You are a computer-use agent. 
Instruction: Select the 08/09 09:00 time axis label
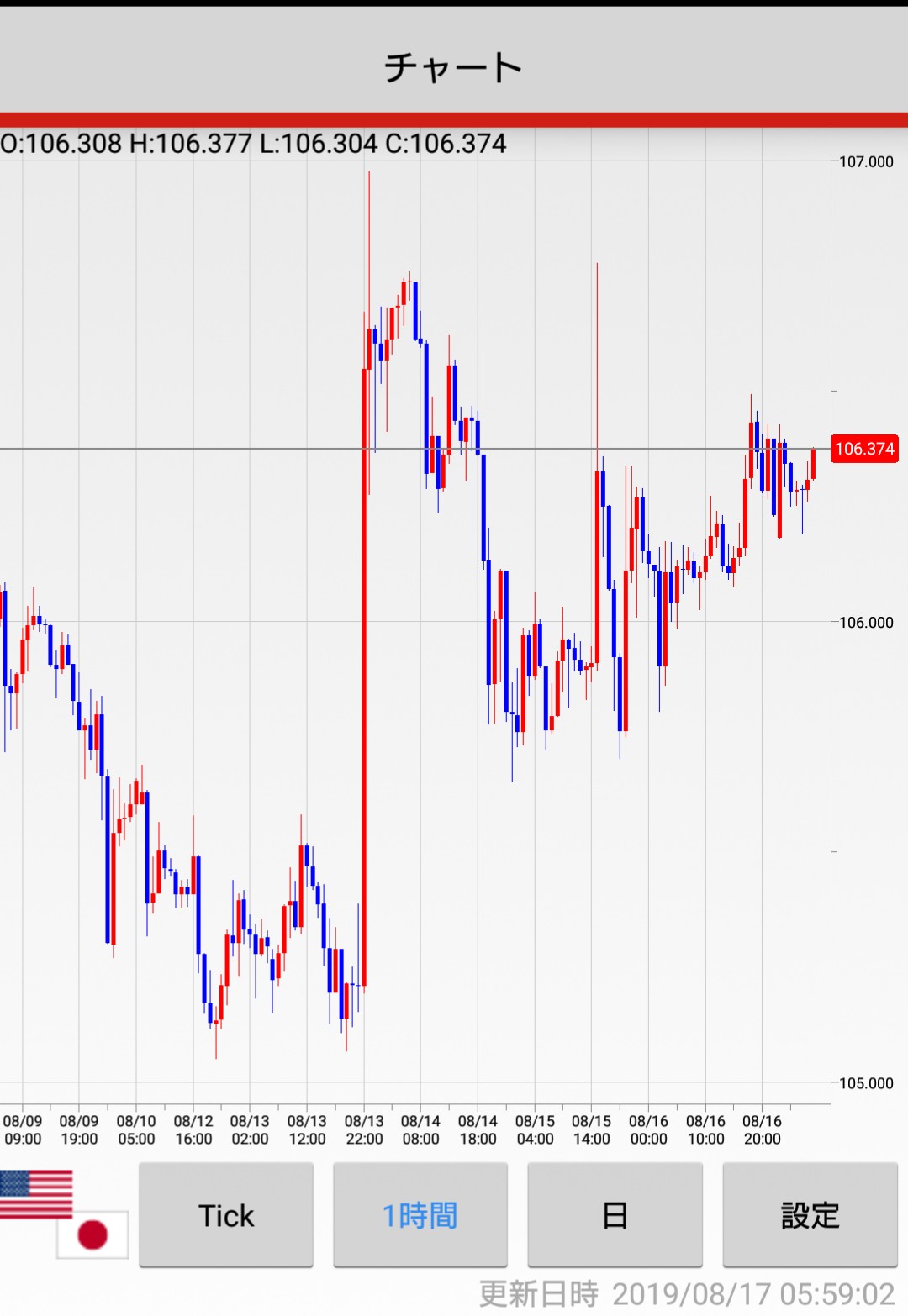pos(23,1130)
